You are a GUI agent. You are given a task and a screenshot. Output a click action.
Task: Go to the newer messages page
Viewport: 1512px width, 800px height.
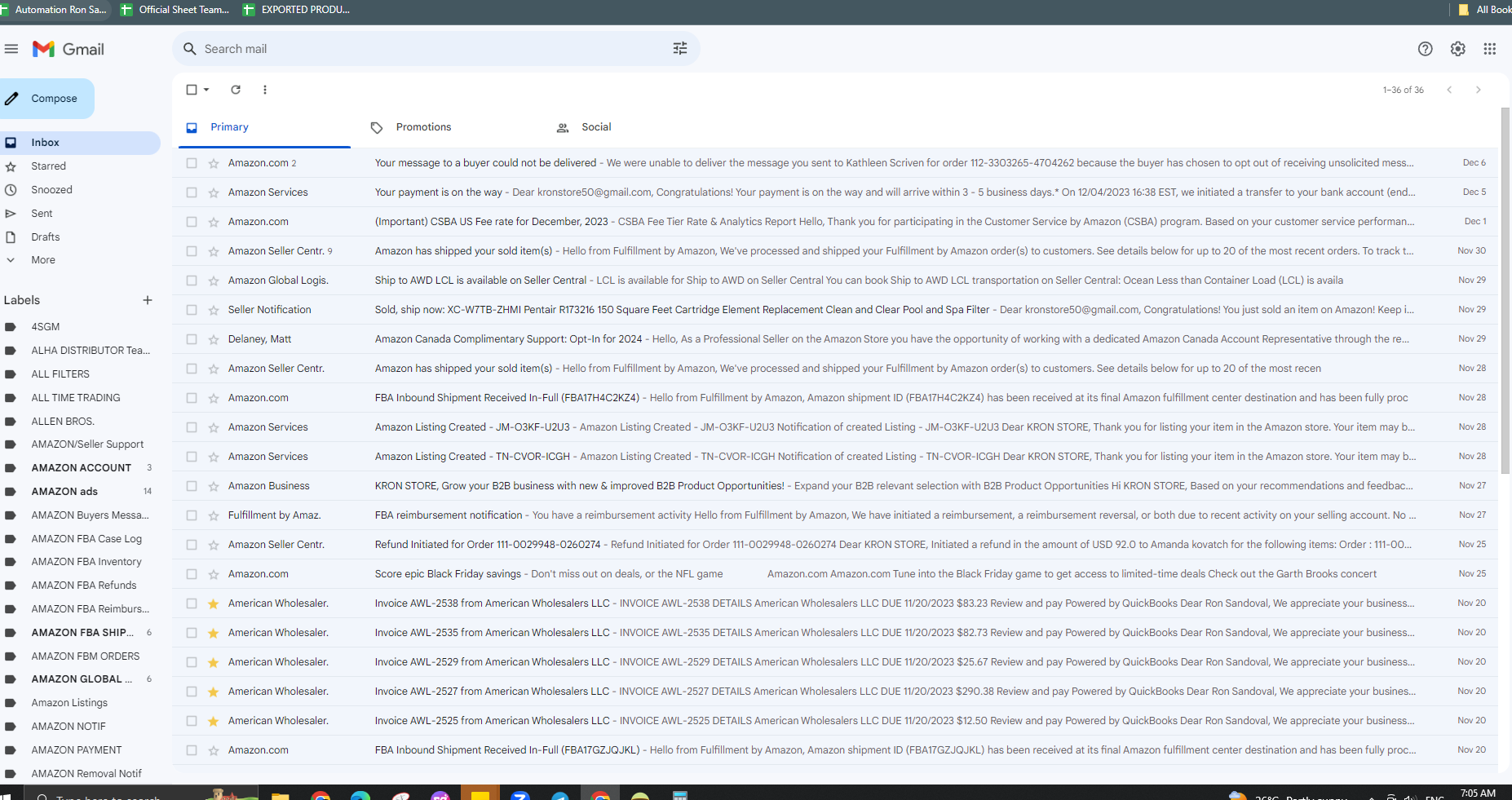pyautogui.click(x=1449, y=90)
